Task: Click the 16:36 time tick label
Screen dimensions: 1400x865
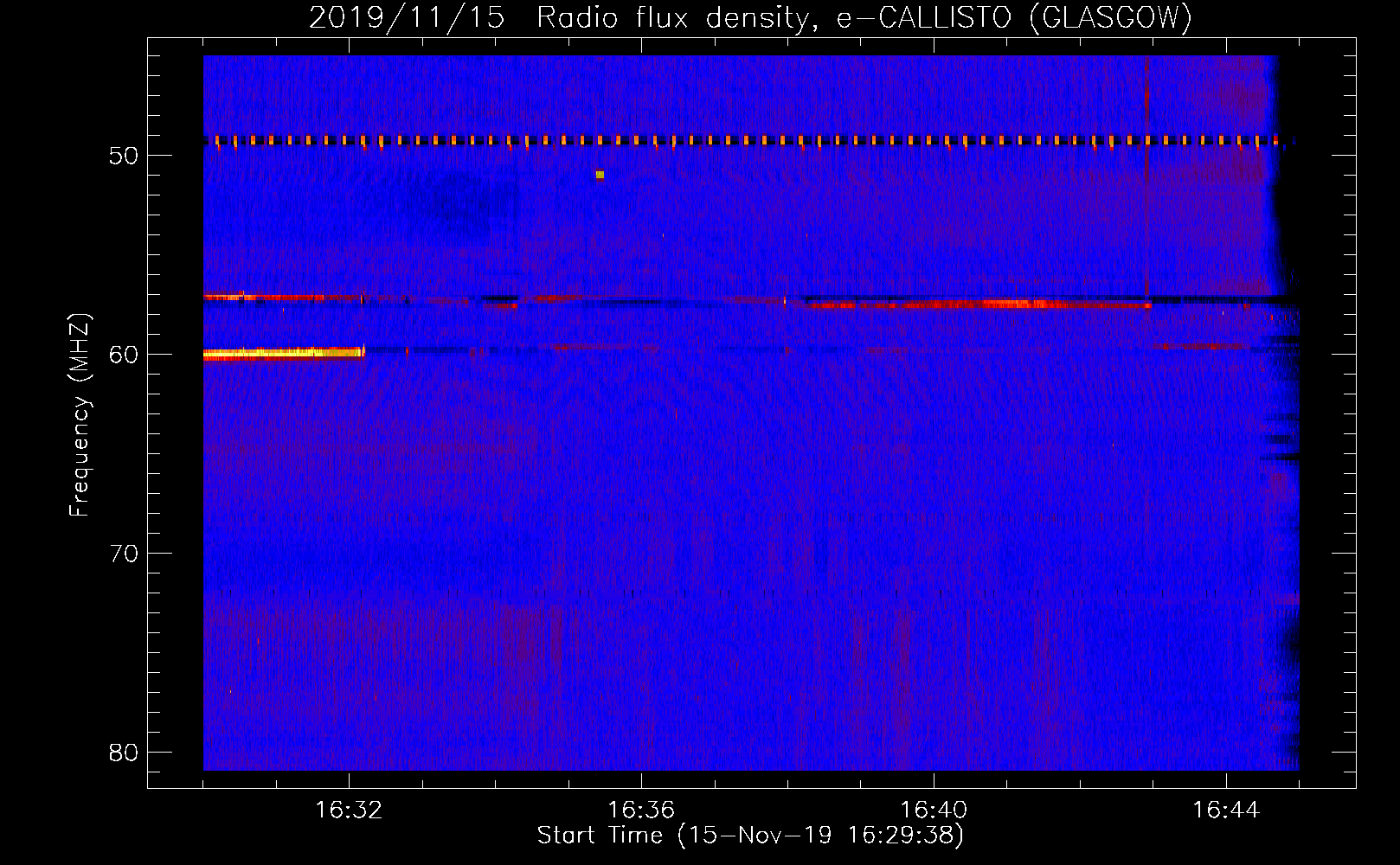Action: 641,811
